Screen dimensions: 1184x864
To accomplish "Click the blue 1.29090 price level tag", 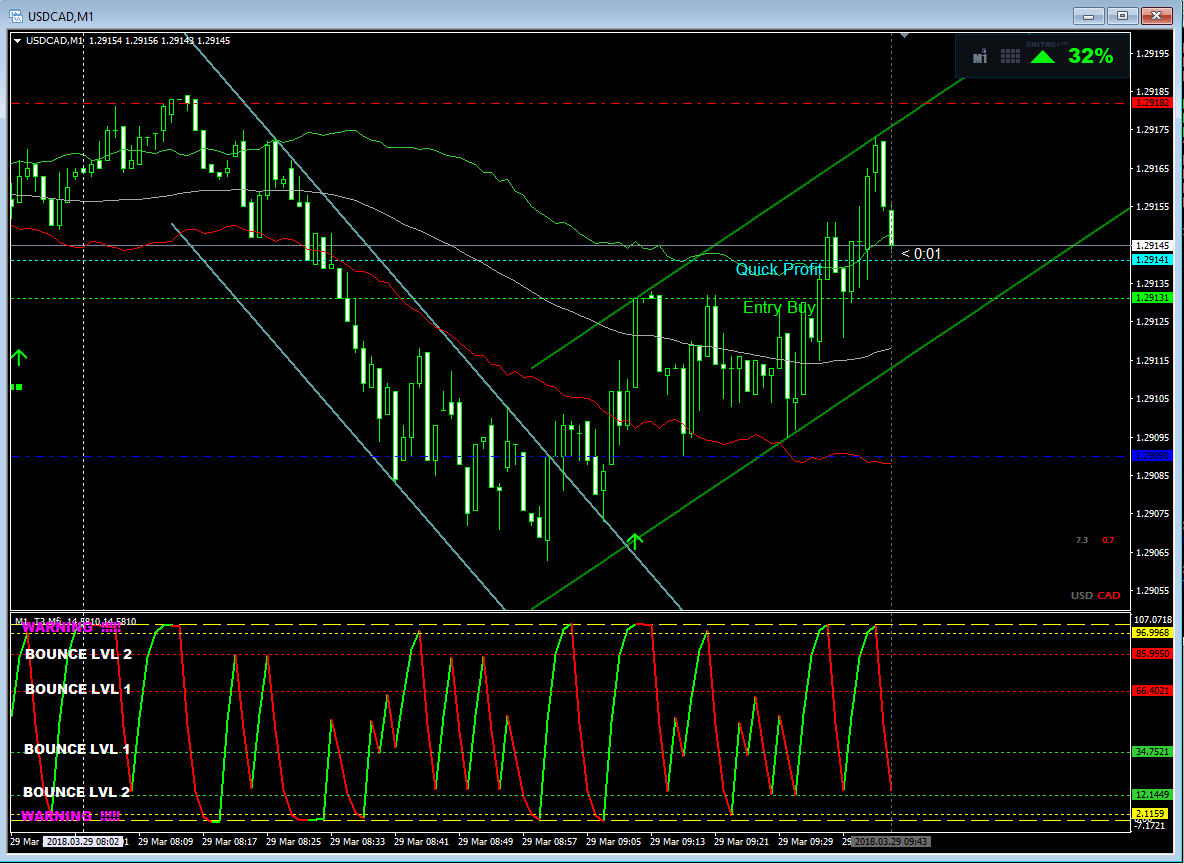I will click(x=1152, y=456).
